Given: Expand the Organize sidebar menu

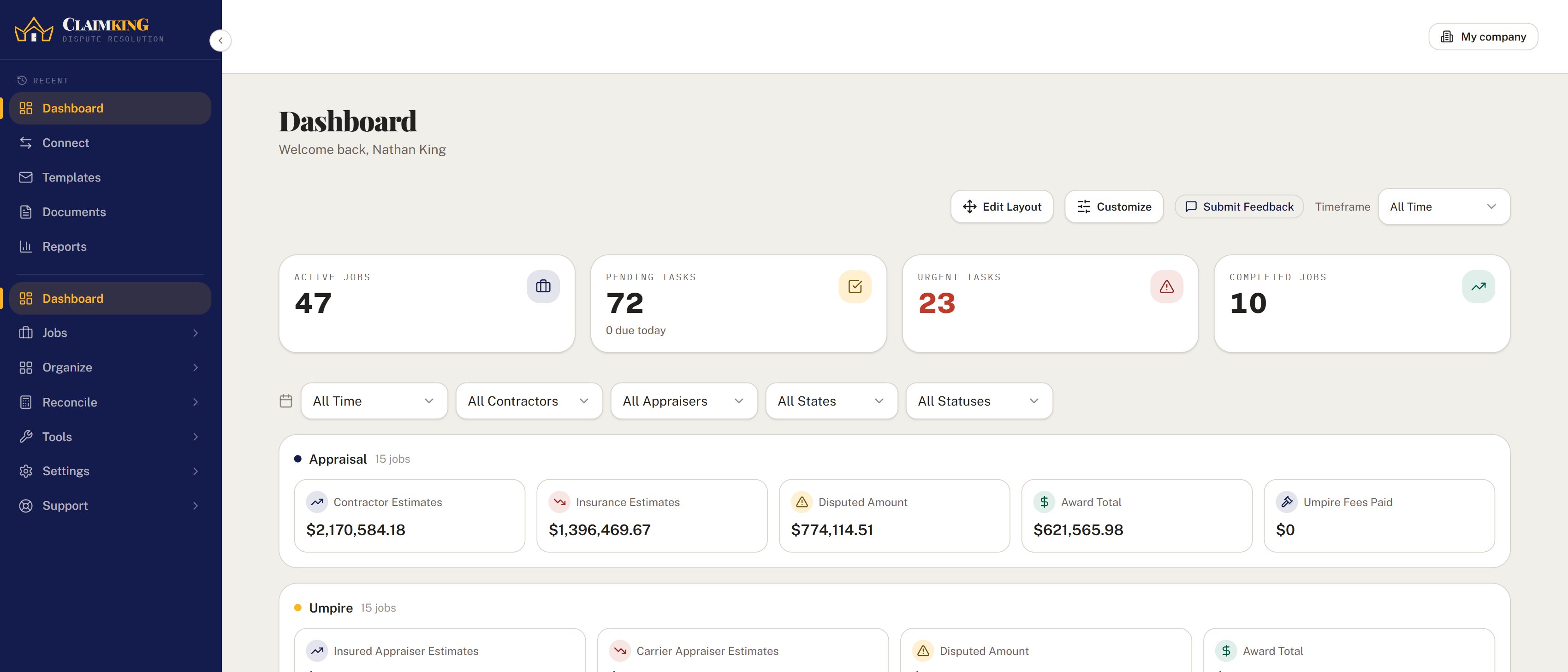Looking at the screenshot, I should (110, 367).
